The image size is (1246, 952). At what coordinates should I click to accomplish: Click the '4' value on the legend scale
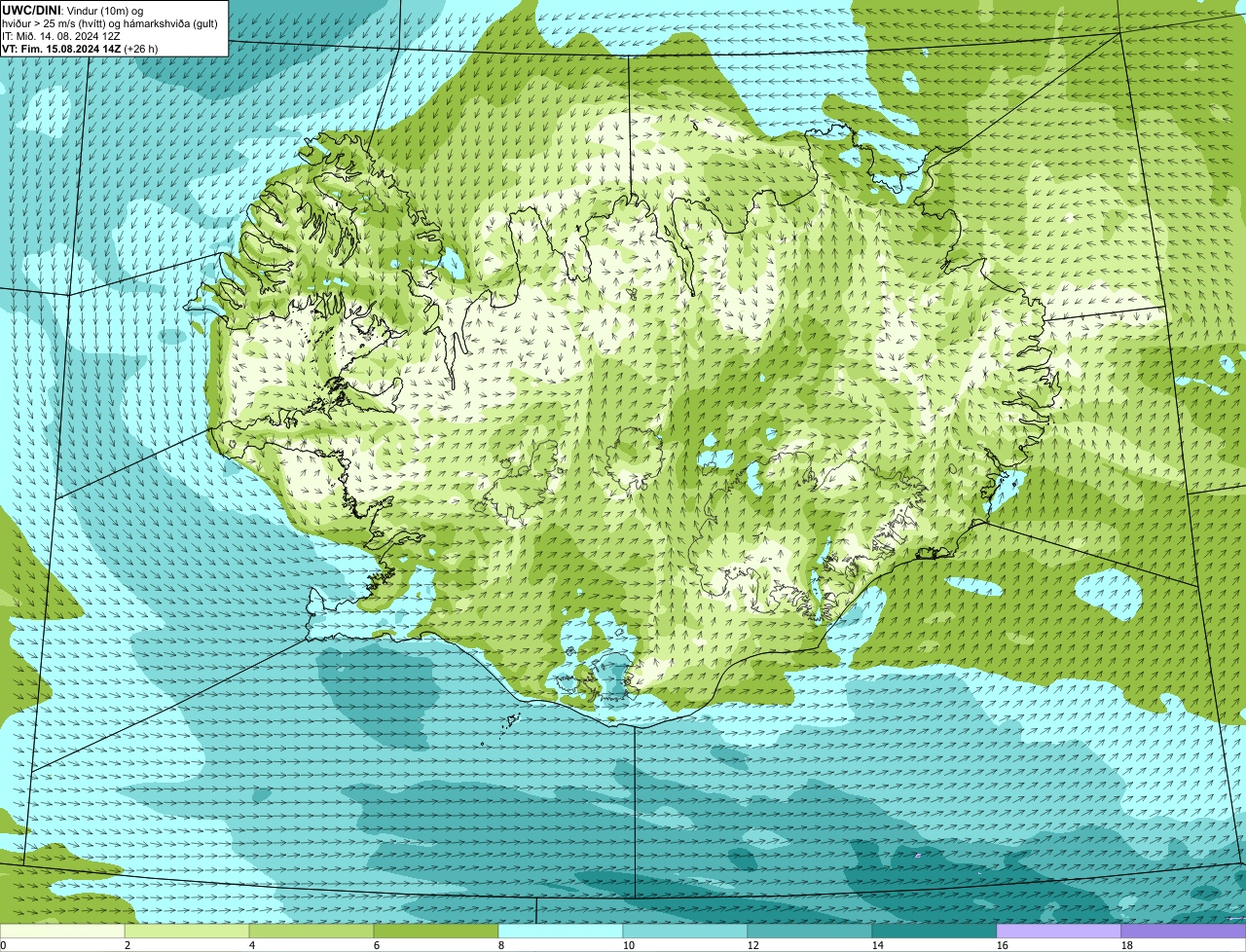pos(252,945)
